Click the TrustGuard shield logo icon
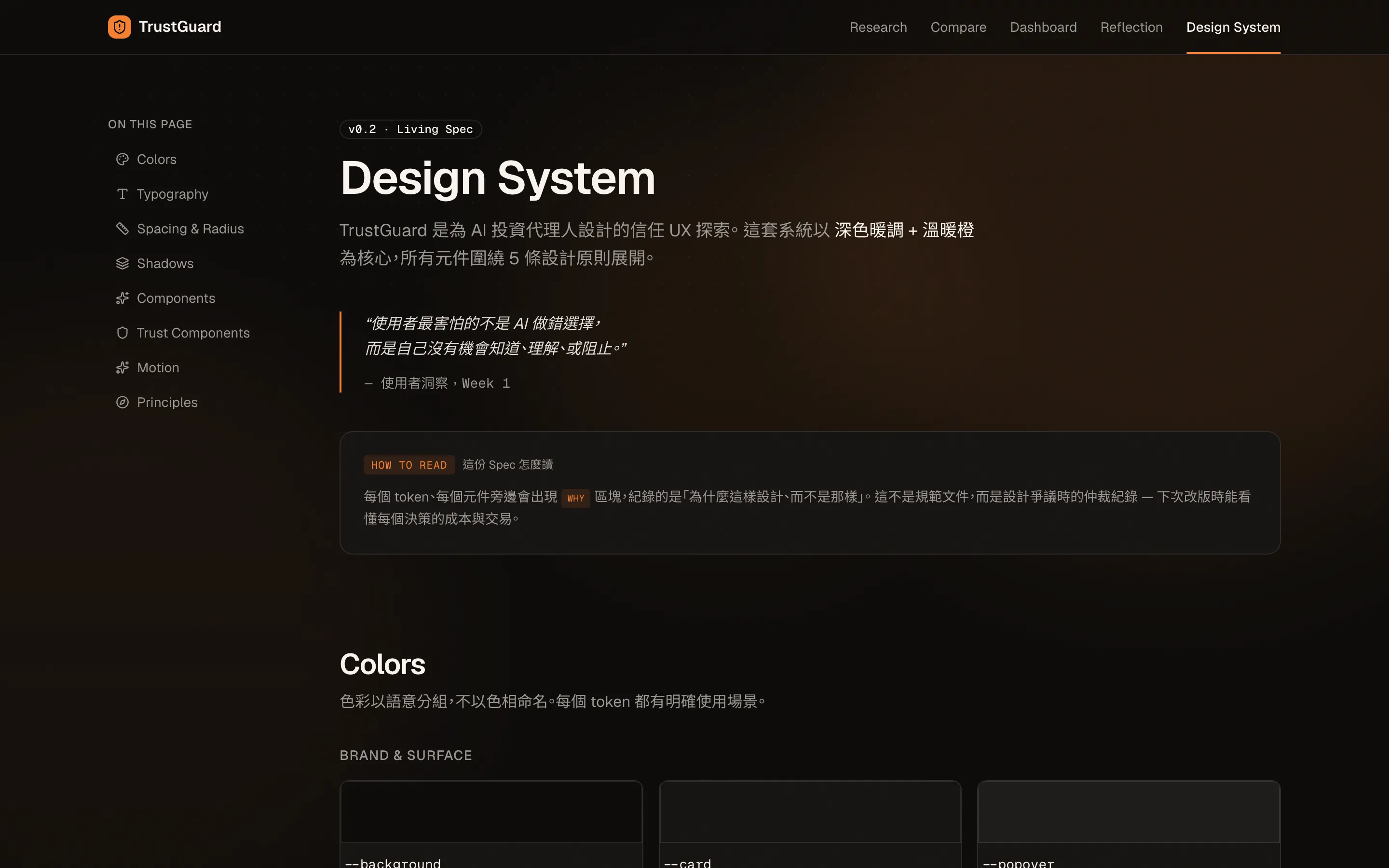 pyautogui.click(x=120, y=27)
